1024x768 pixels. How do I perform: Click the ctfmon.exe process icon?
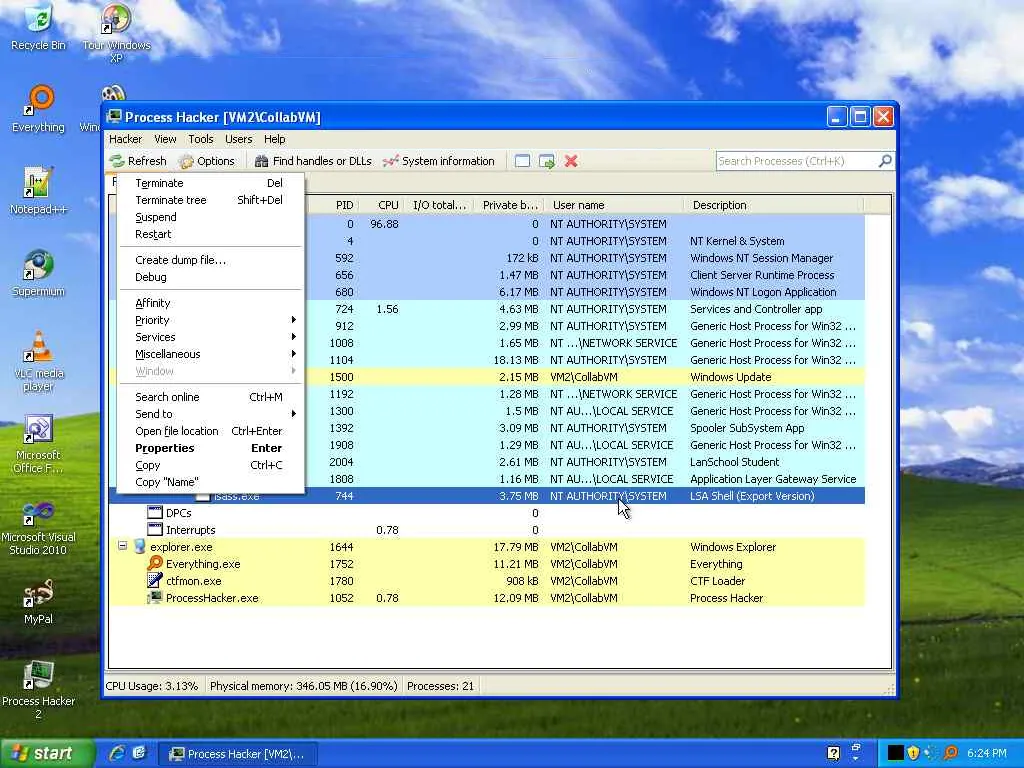pyautogui.click(x=155, y=581)
